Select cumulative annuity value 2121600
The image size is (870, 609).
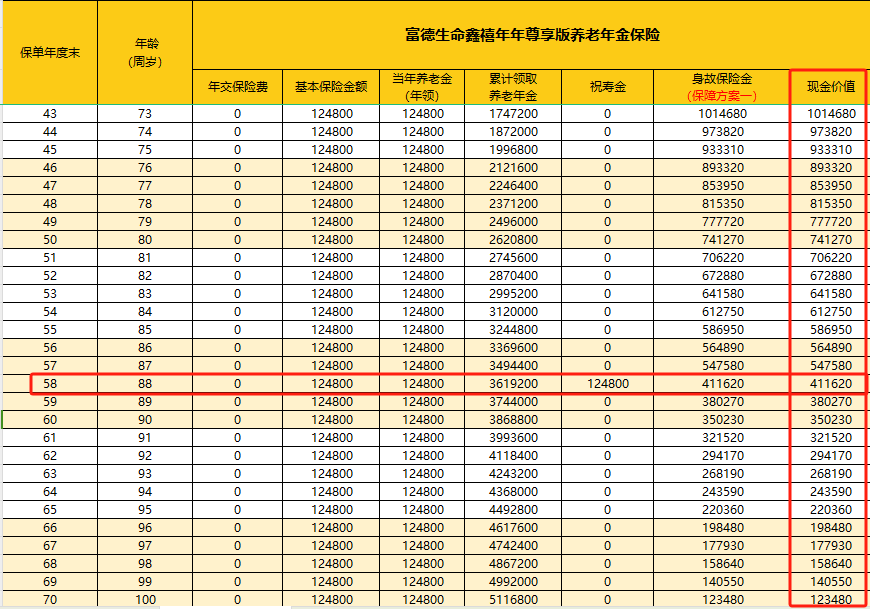513,168
